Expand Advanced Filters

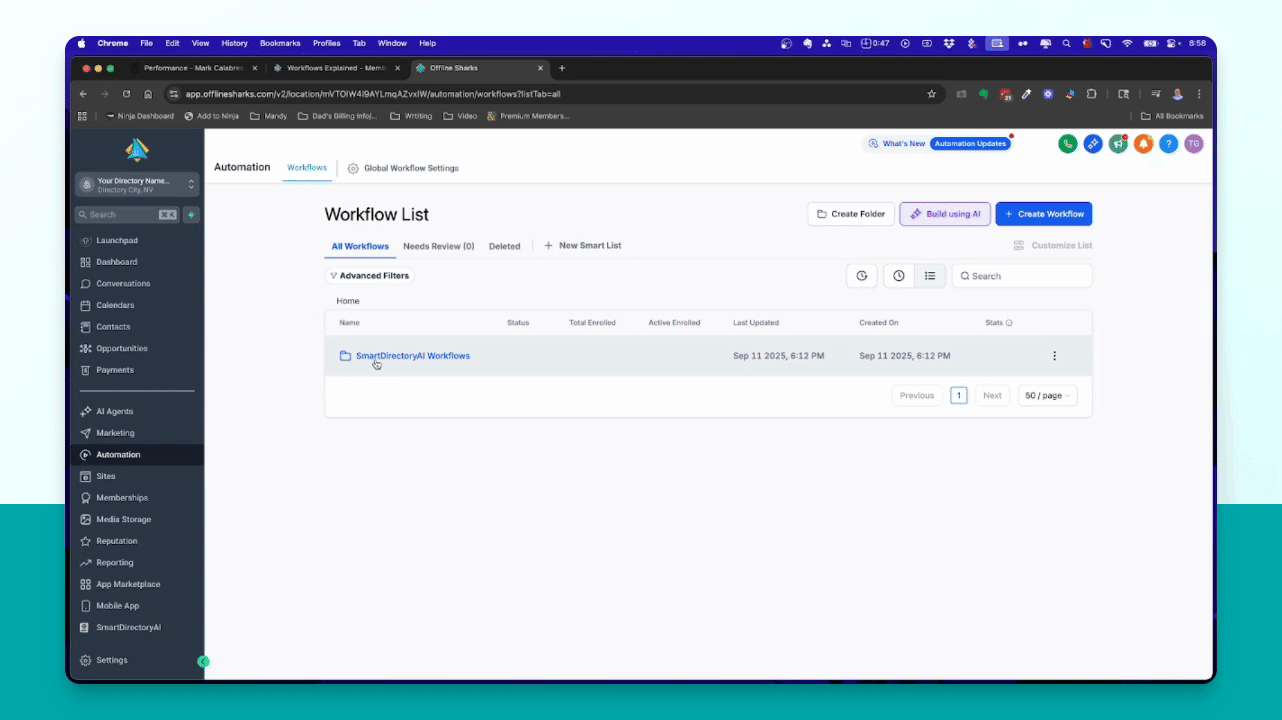pos(369,276)
